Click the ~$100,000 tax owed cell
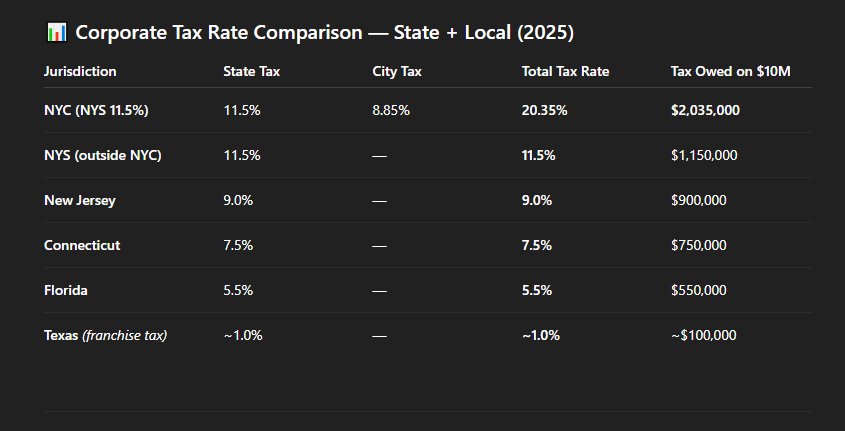 (703, 335)
